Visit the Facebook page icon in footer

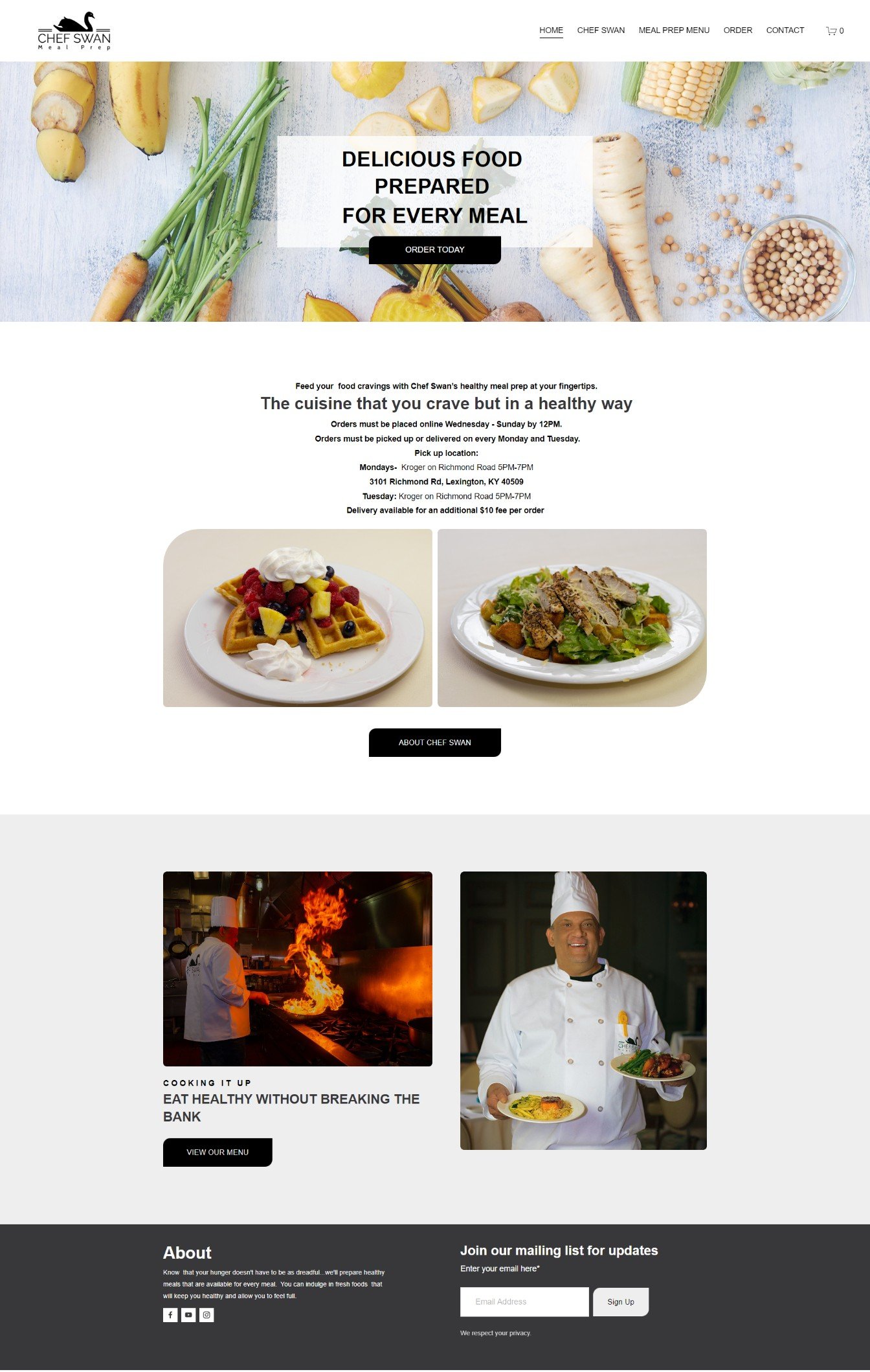170,1315
